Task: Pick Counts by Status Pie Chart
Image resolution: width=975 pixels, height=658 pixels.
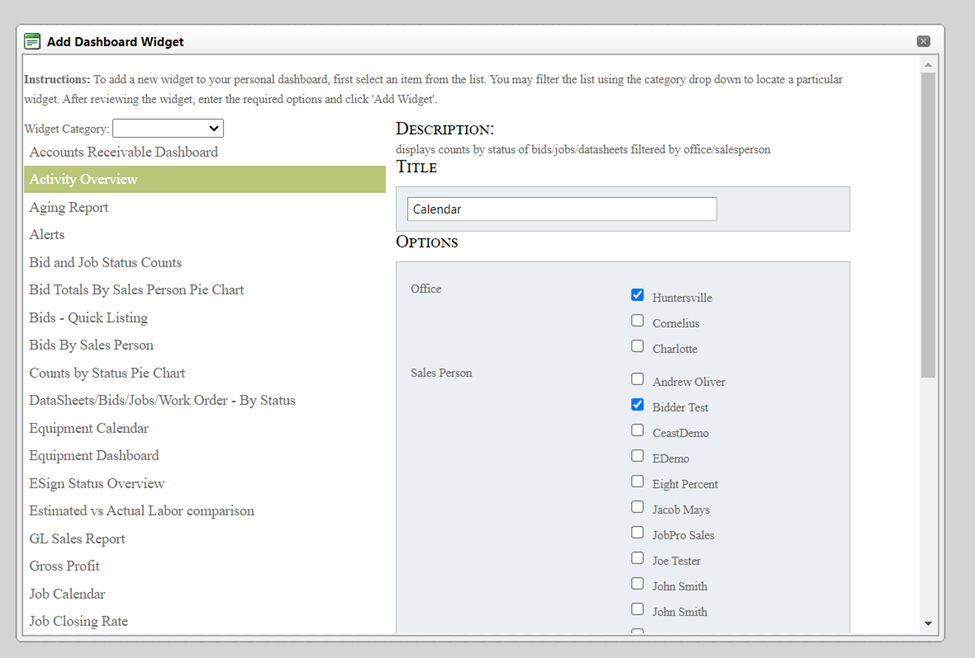Action: pos(107,373)
